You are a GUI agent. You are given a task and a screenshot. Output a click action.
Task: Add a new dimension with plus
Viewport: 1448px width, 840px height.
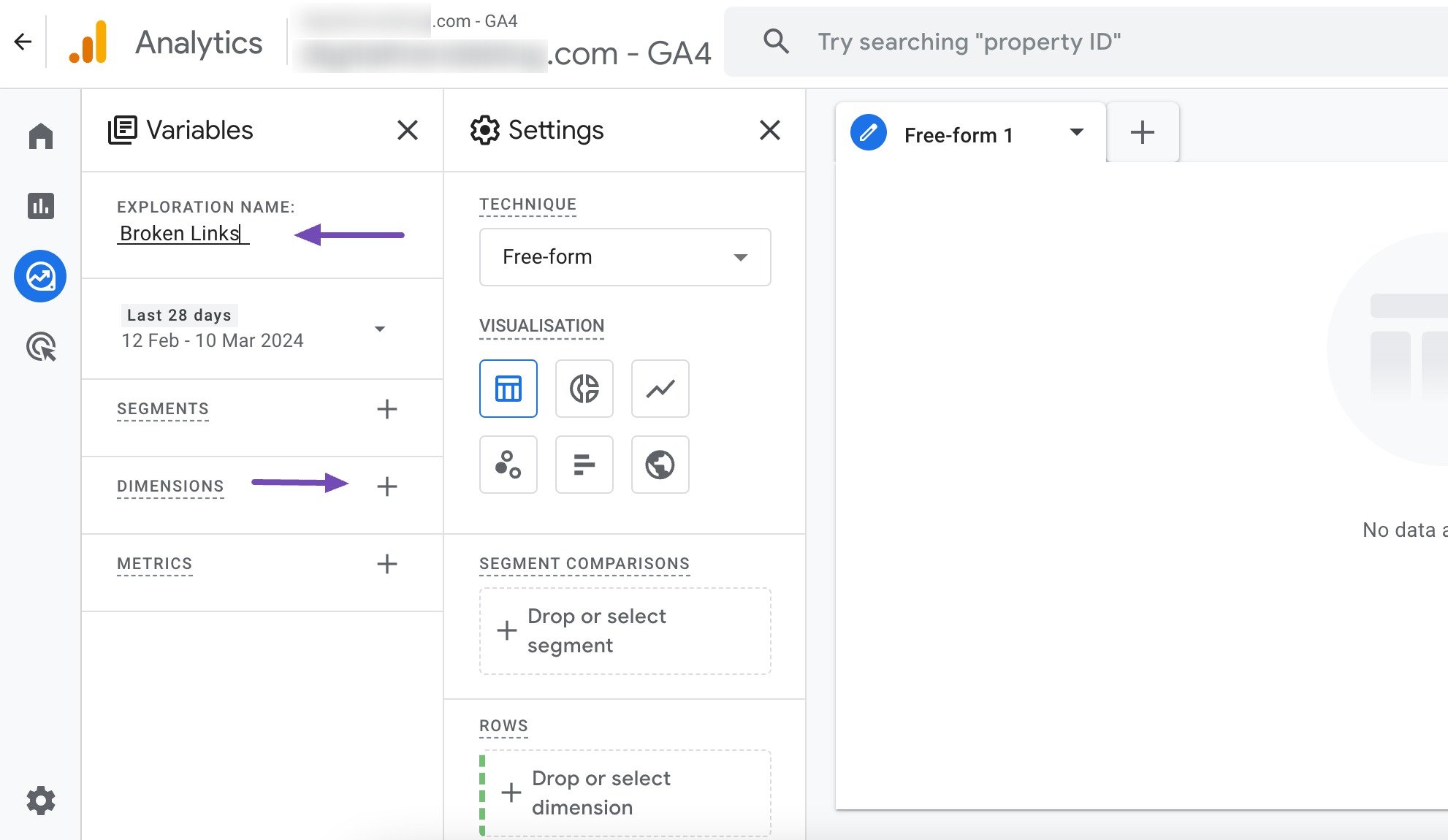tap(386, 486)
